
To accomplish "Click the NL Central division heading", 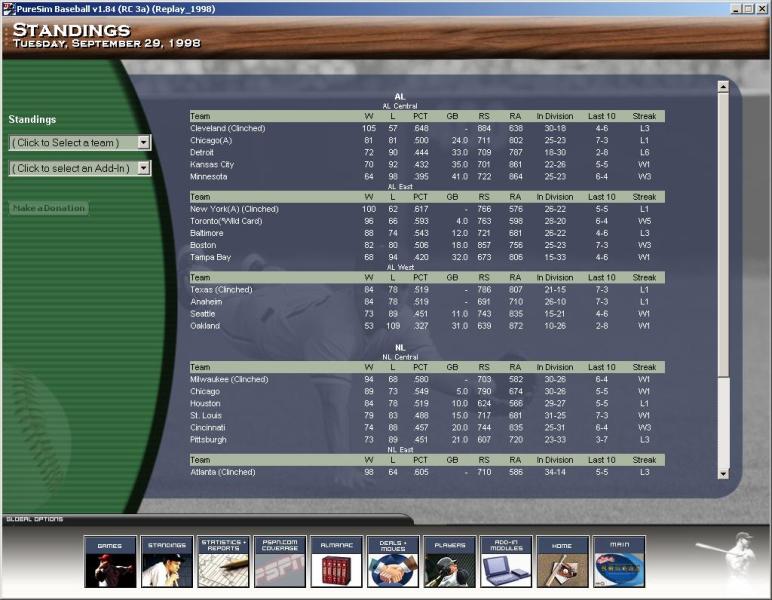I will pos(400,357).
